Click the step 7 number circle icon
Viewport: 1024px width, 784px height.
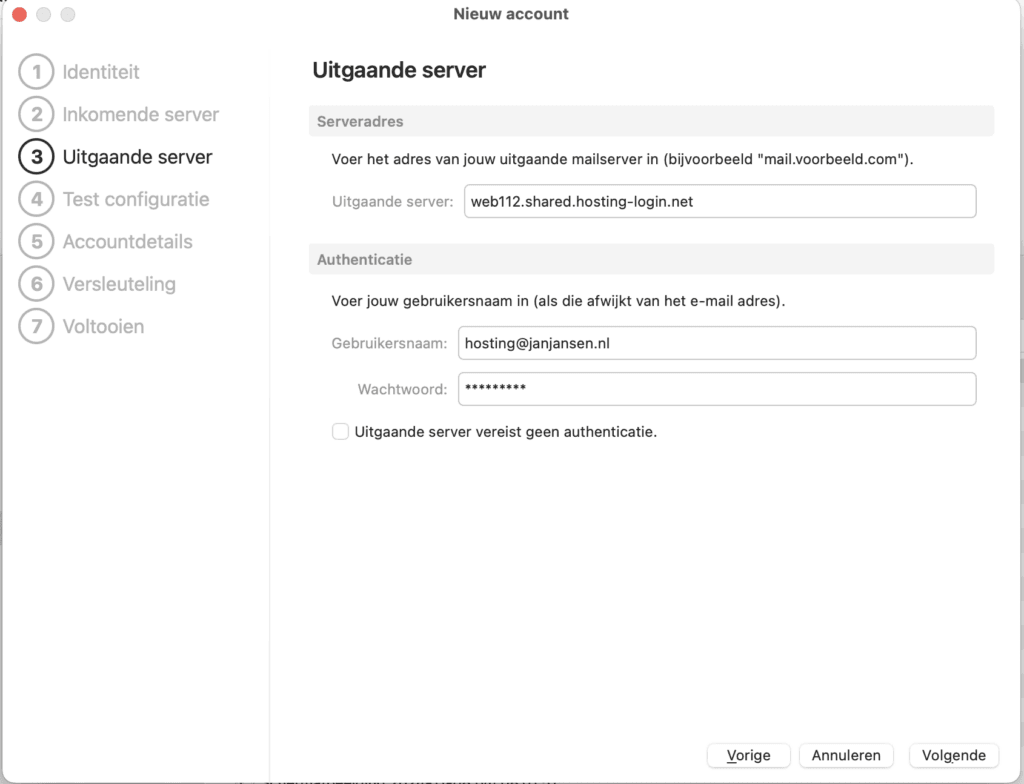tap(36, 326)
